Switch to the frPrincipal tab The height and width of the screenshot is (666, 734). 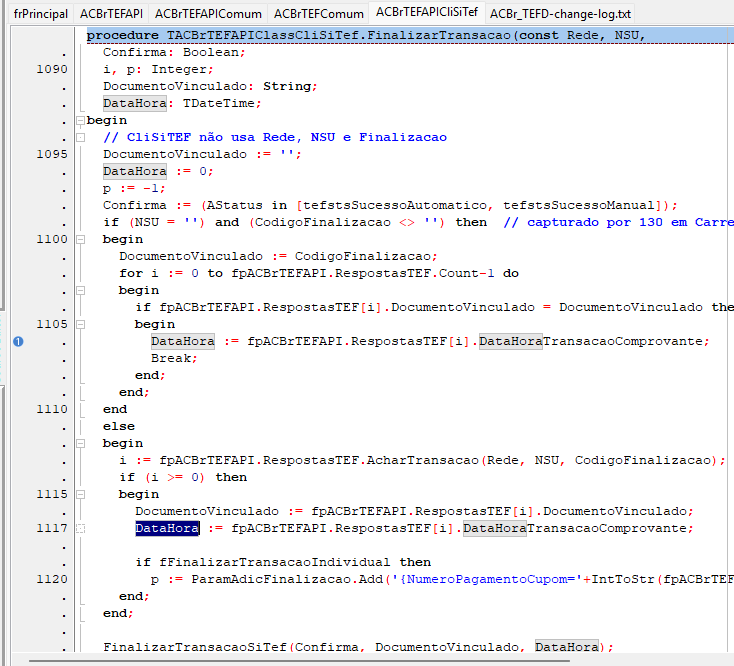[x=41, y=14]
